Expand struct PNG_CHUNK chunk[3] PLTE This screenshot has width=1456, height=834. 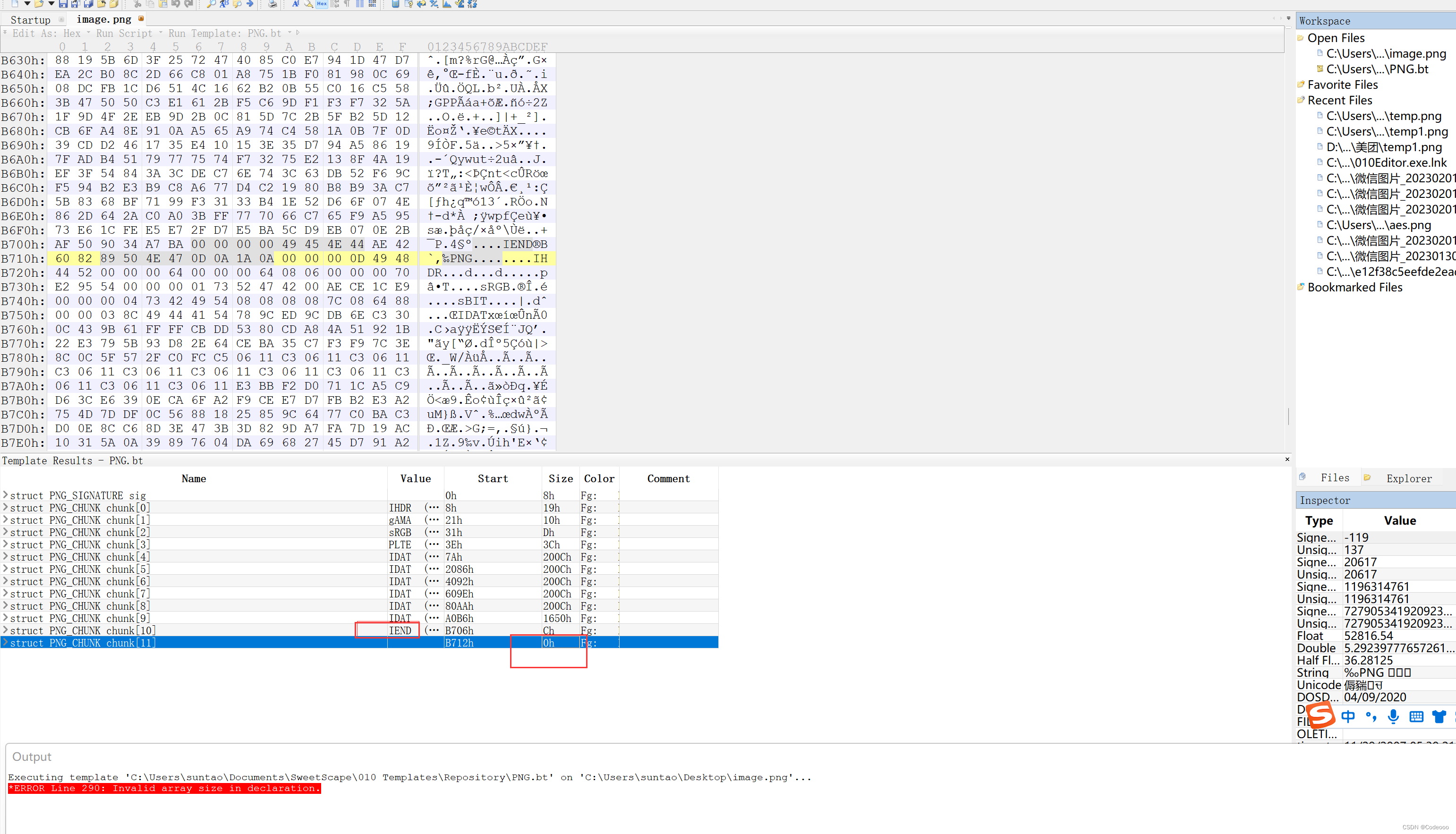tap(6, 544)
